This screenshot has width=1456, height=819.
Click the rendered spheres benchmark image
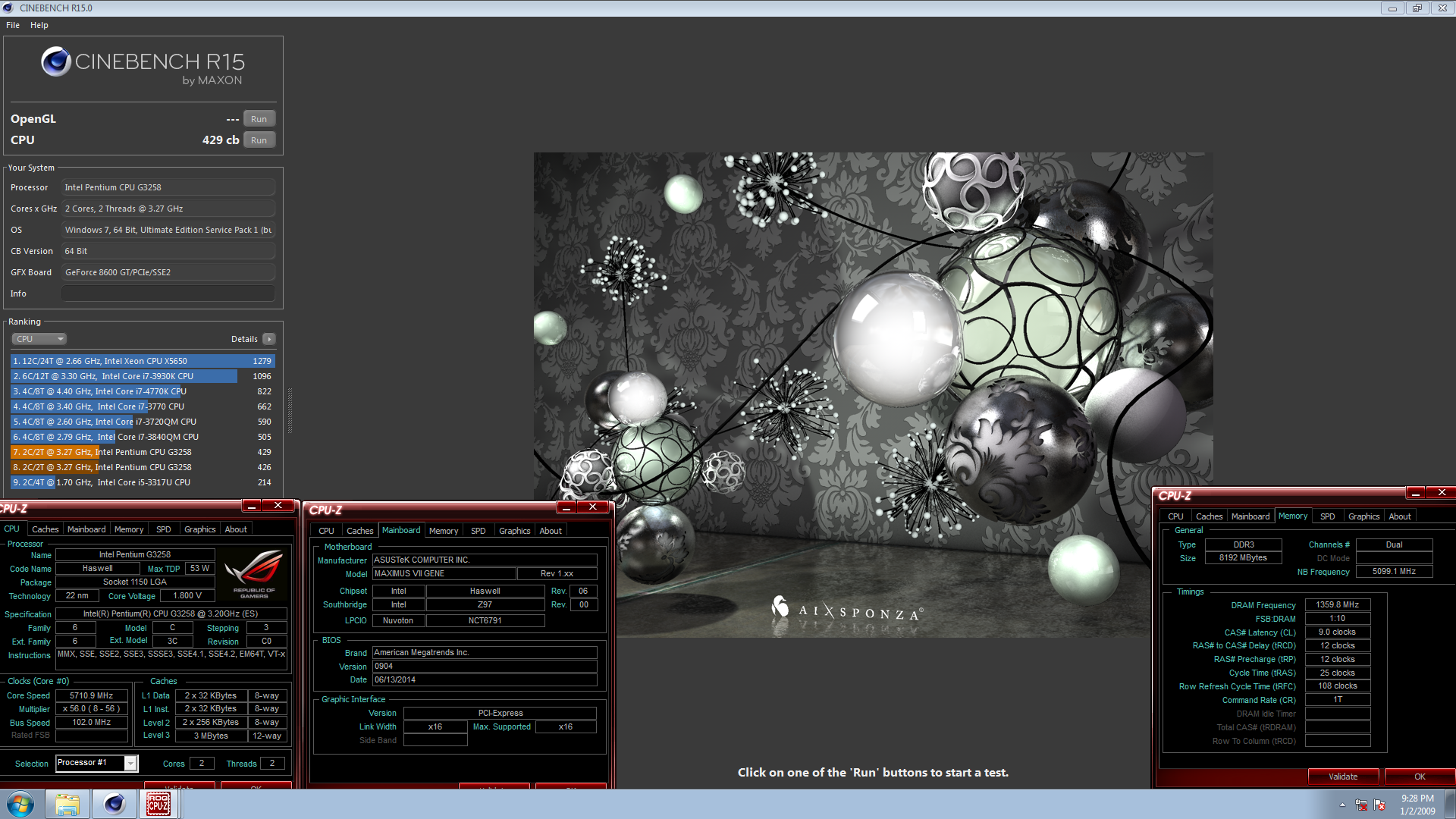tap(873, 394)
